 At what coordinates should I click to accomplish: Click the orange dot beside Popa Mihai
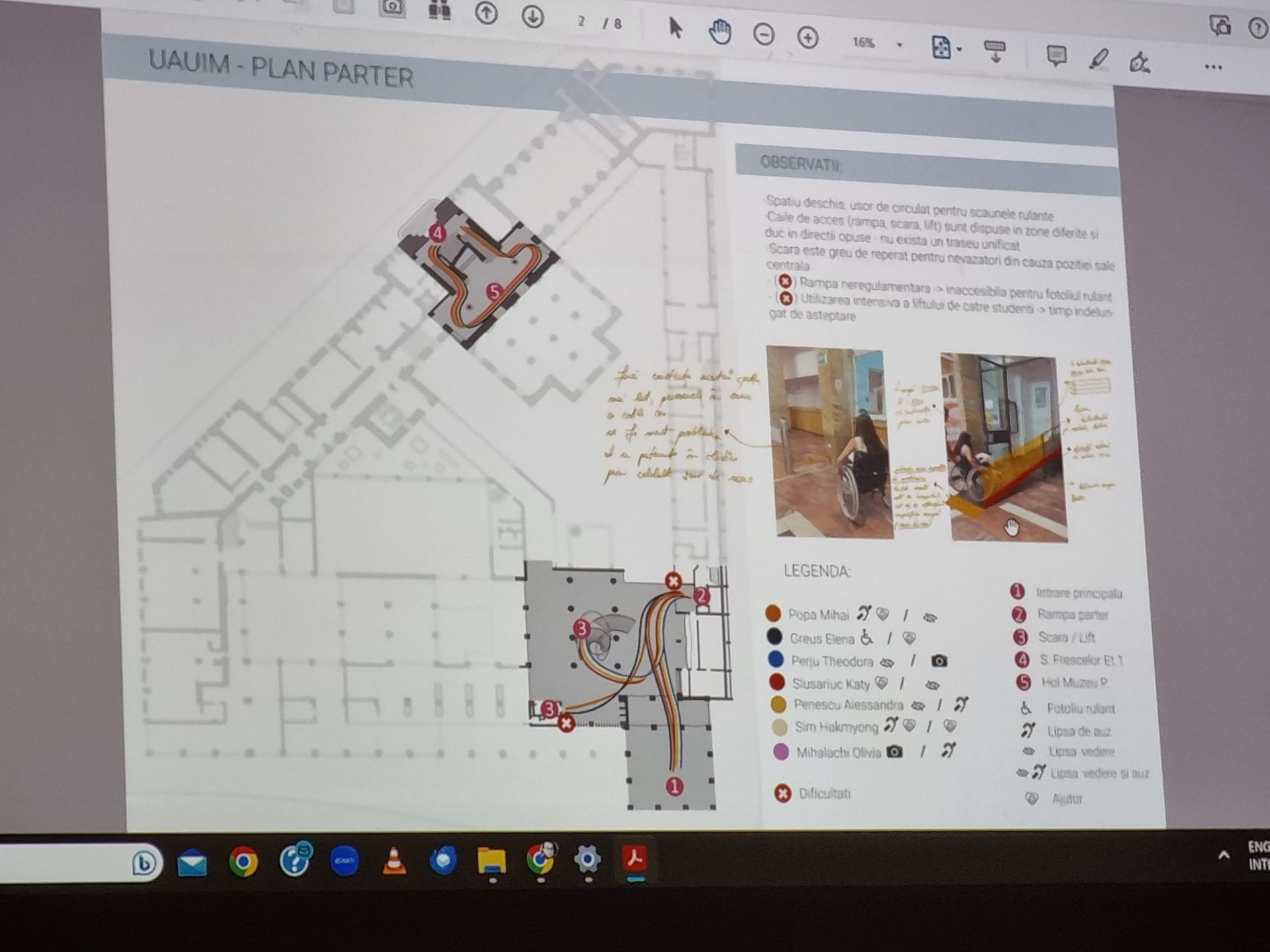pyautogui.click(x=773, y=613)
